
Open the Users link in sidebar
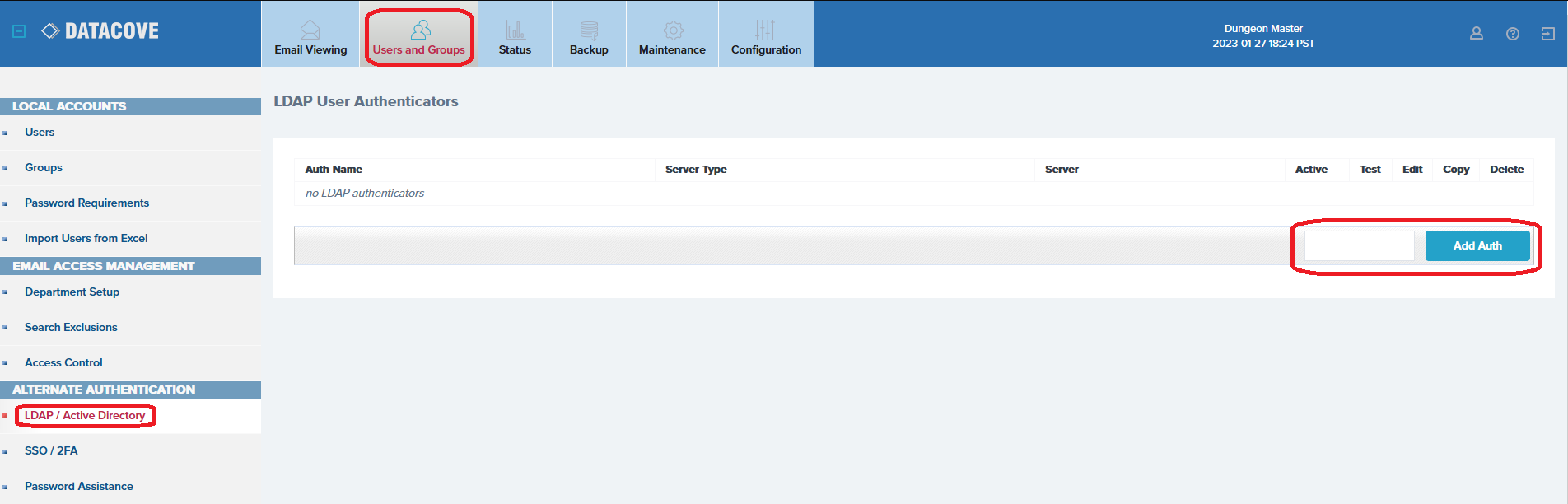click(40, 132)
